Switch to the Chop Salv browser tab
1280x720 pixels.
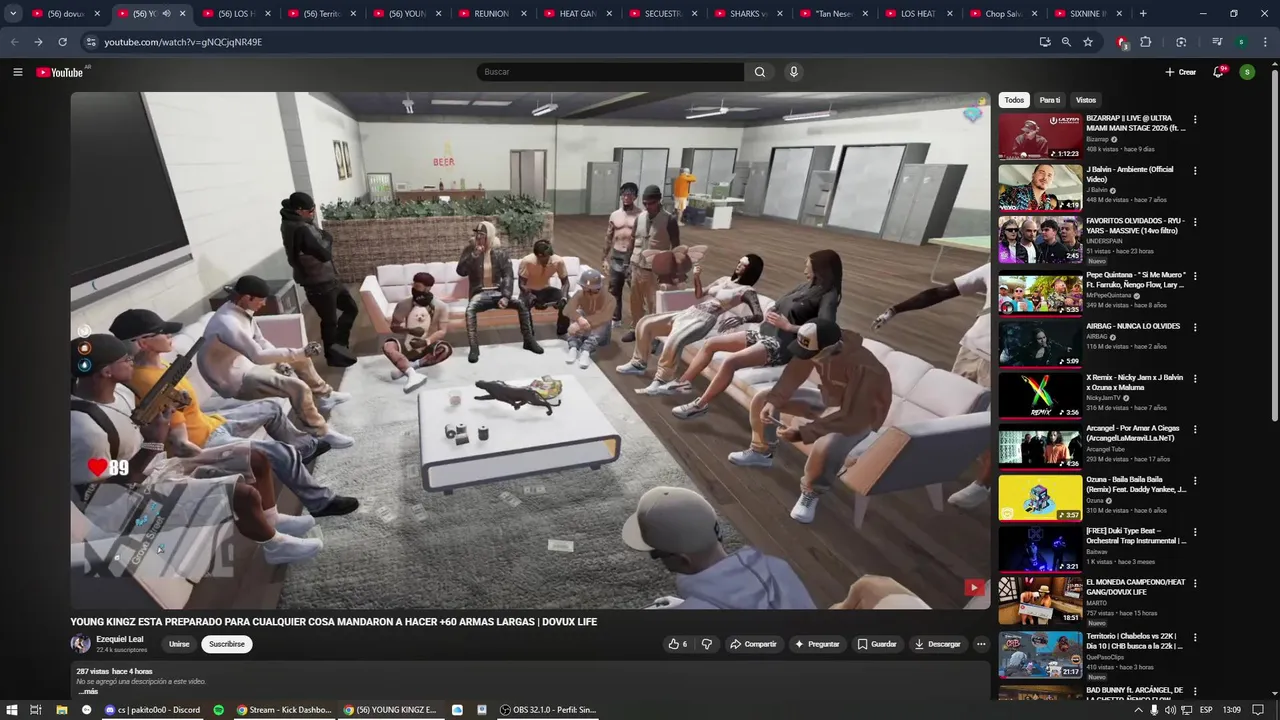1002,14
